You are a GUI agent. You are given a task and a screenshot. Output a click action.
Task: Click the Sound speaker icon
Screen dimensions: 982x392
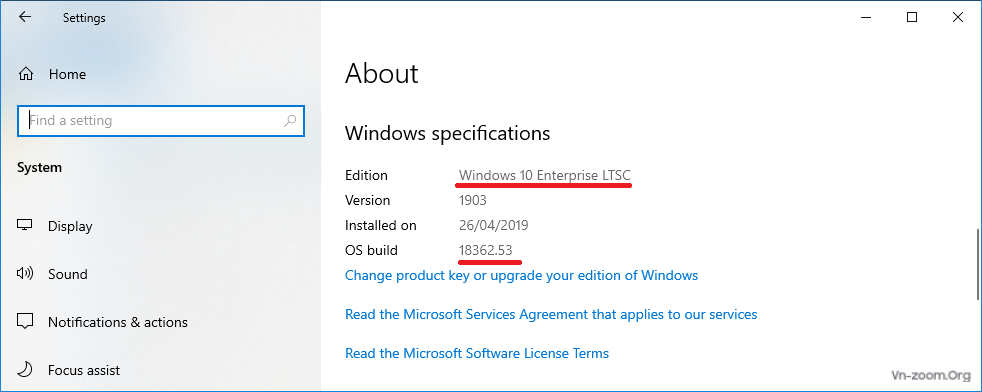[25, 274]
